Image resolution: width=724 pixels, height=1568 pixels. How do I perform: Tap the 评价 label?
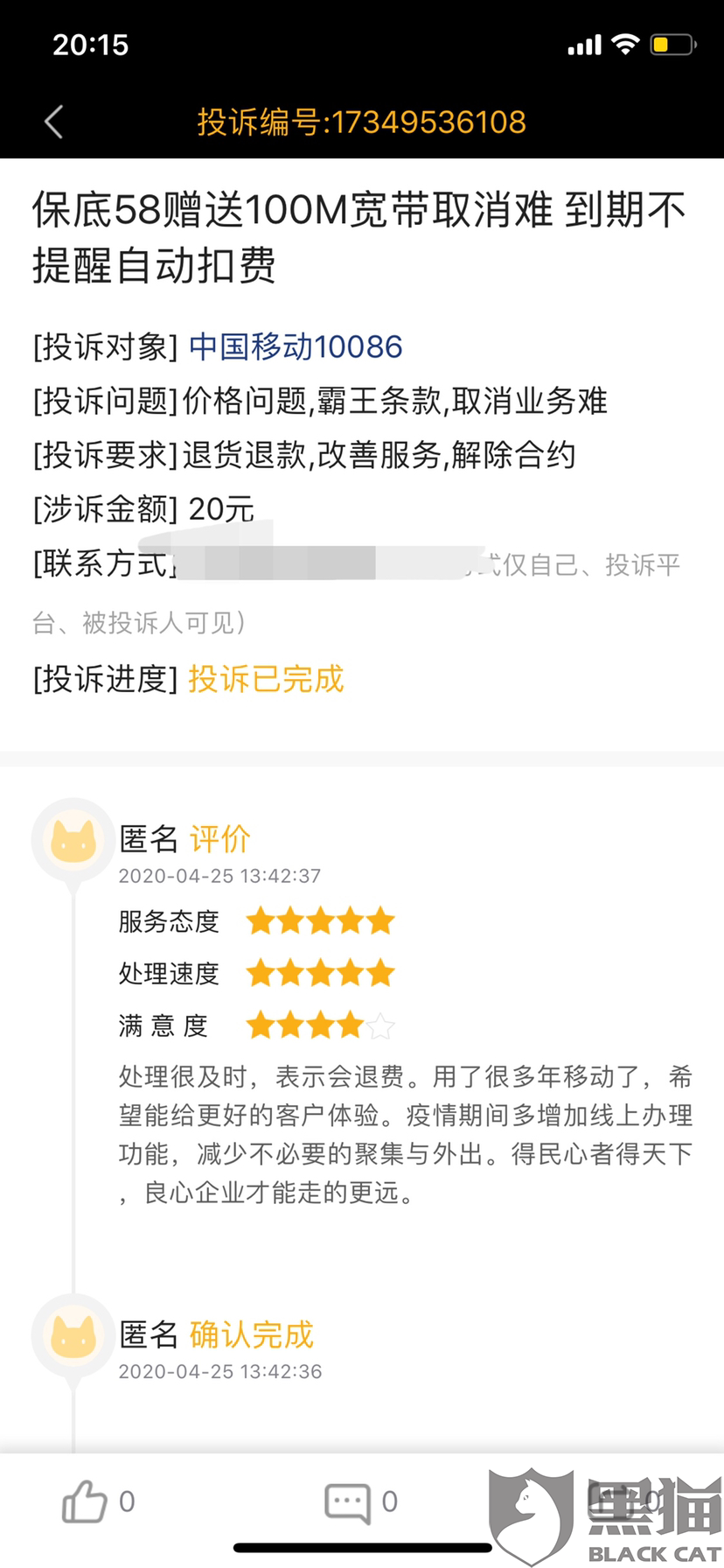point(220,839)
